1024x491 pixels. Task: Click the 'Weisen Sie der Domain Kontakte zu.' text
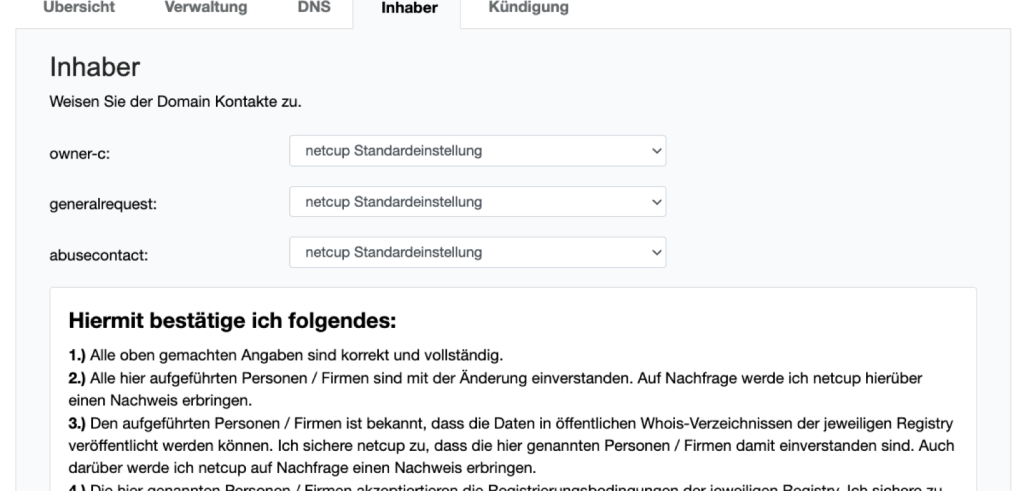point(176,102)
